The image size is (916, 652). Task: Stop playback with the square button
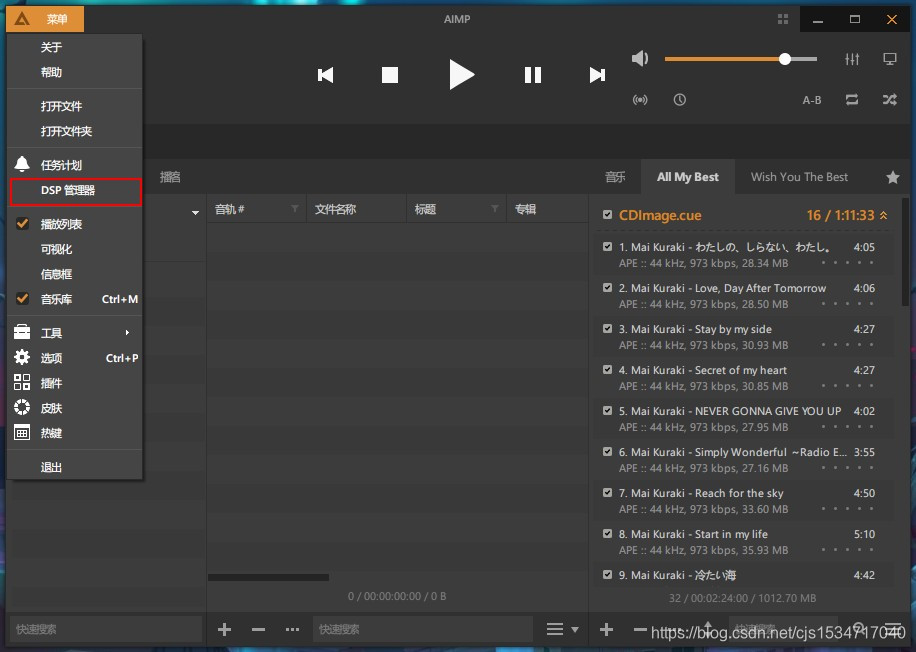(390, 75)
